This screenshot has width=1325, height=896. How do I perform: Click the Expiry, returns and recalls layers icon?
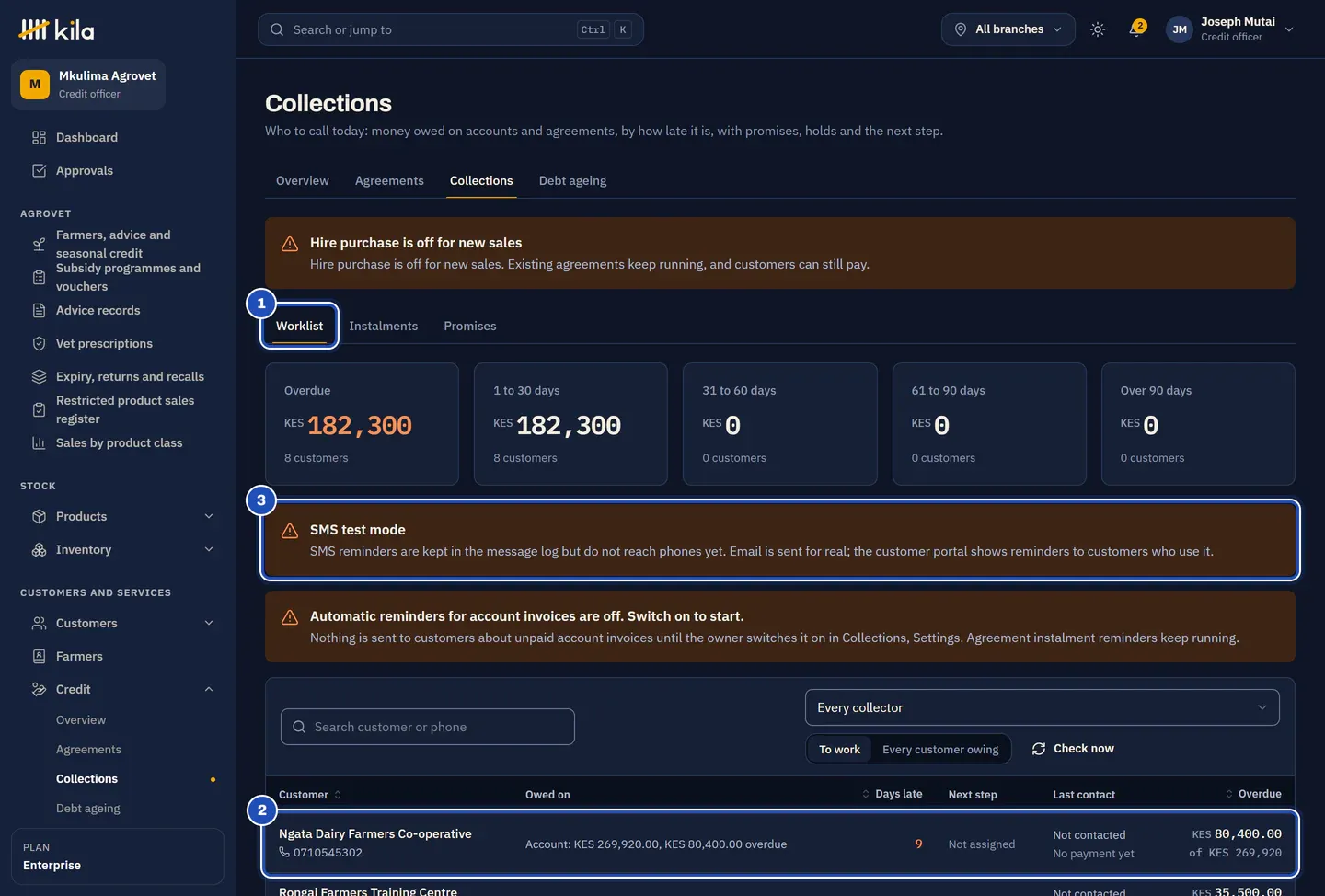click(x=39, y=376)
